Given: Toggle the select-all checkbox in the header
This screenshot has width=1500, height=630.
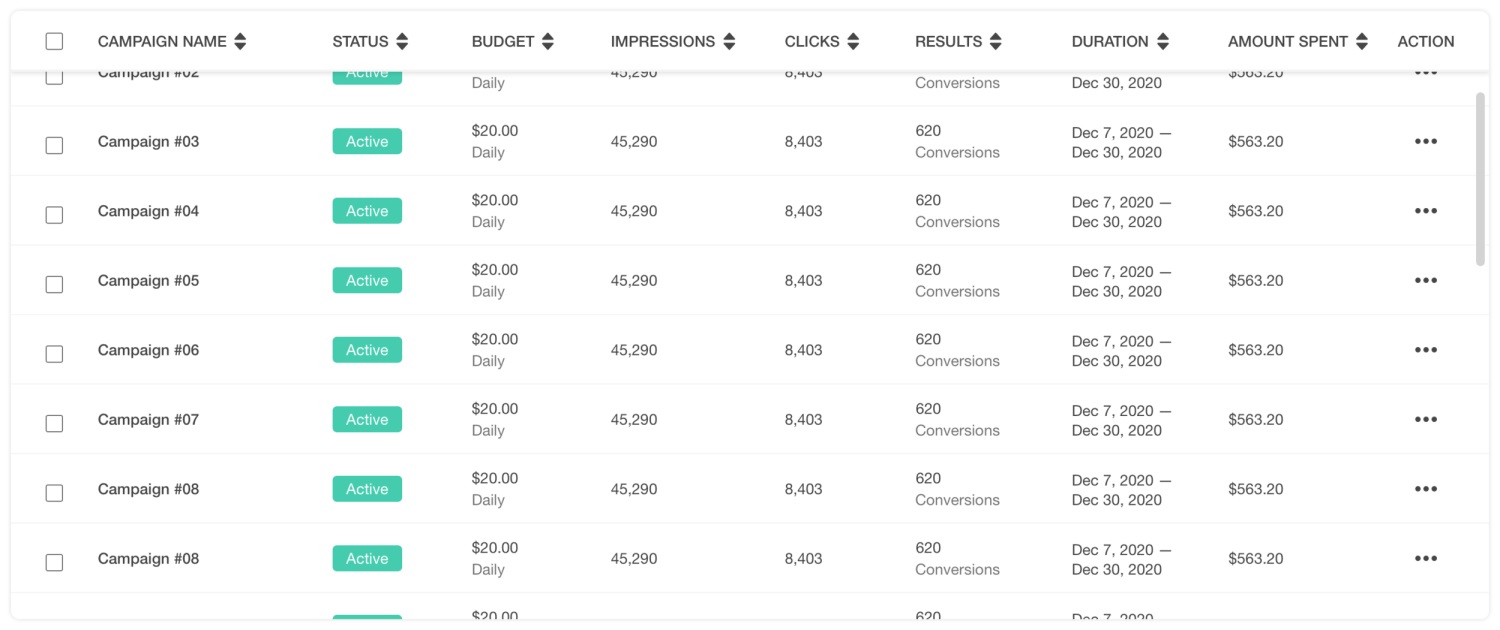Looking at the screenshot, I should [54, 41].
